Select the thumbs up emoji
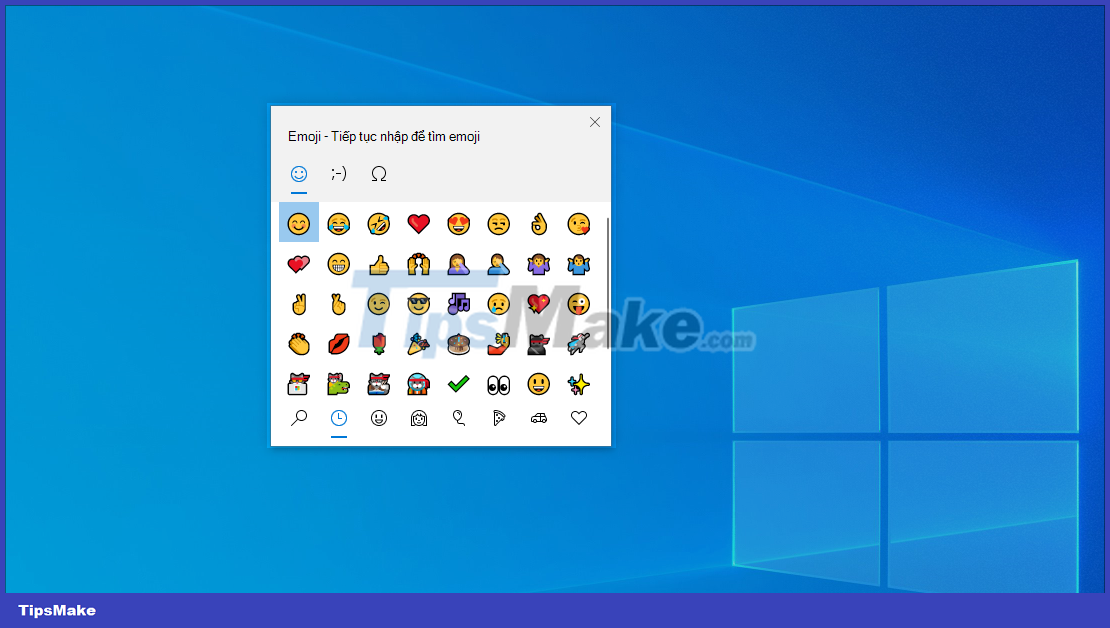 tap(378, 263)
